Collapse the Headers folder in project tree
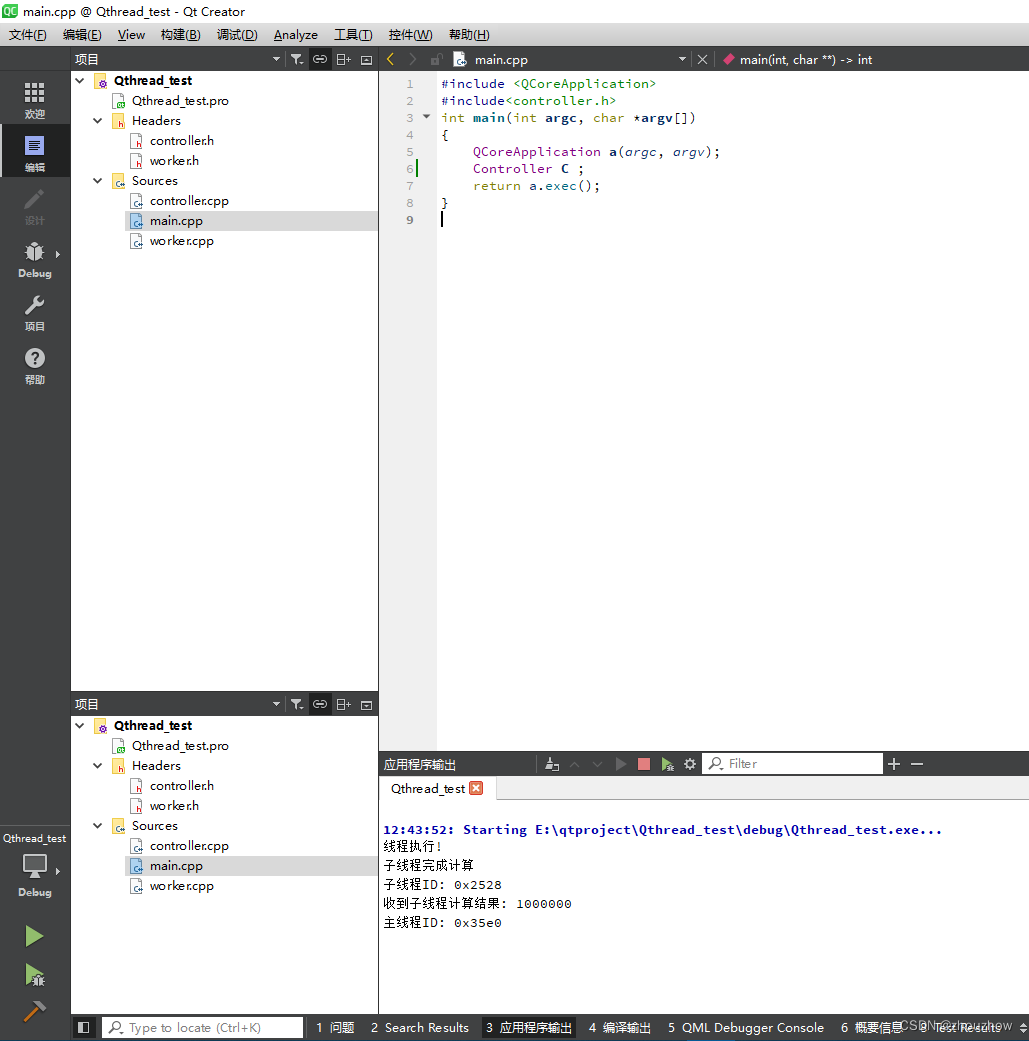1029x1041 pixels. 97,120
